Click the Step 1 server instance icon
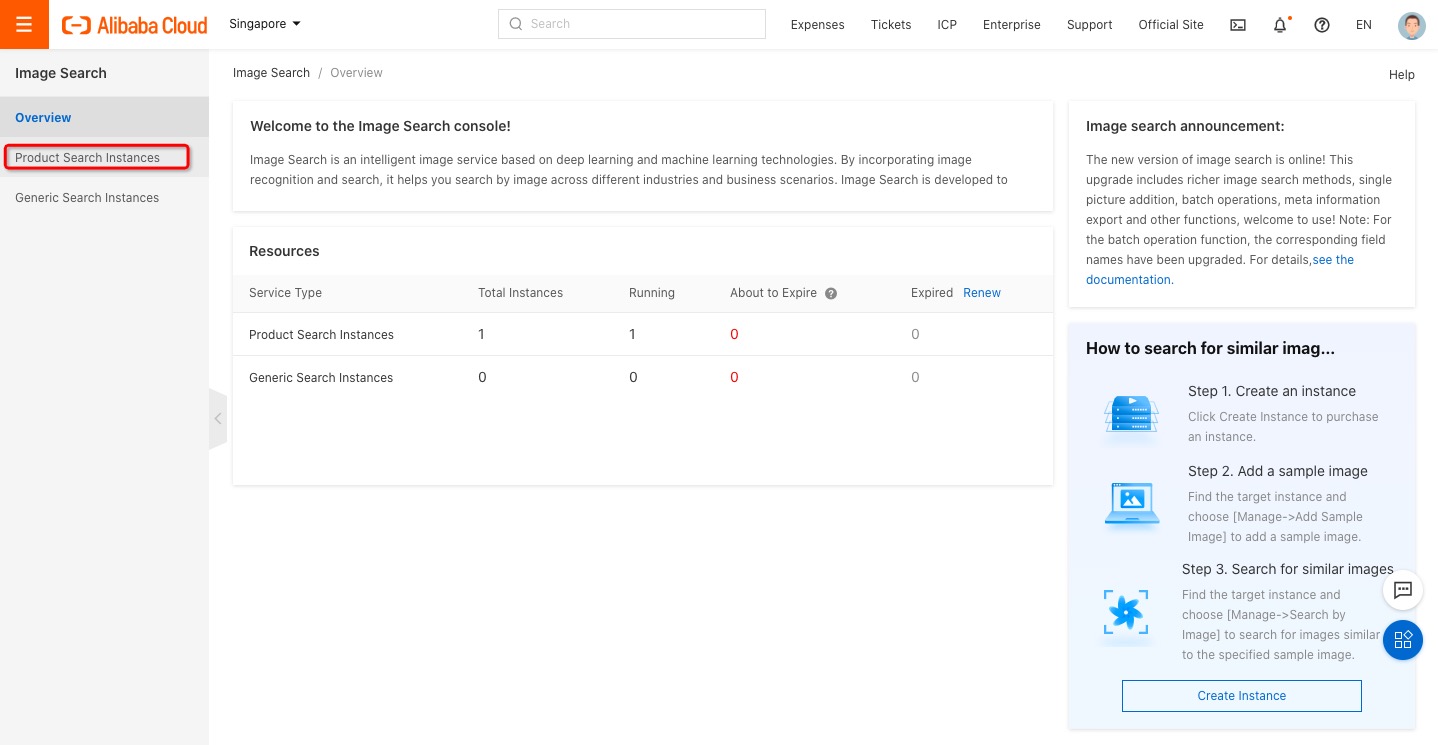This screenshot has height=745, width=1438. coord(1131,413)
